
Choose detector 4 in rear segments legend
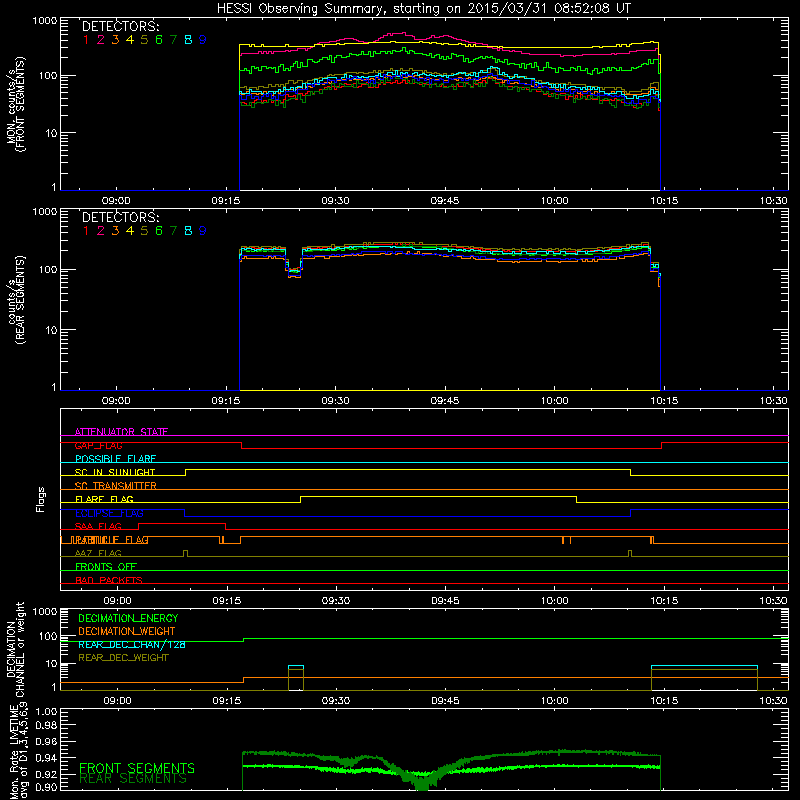pos(130,231)
